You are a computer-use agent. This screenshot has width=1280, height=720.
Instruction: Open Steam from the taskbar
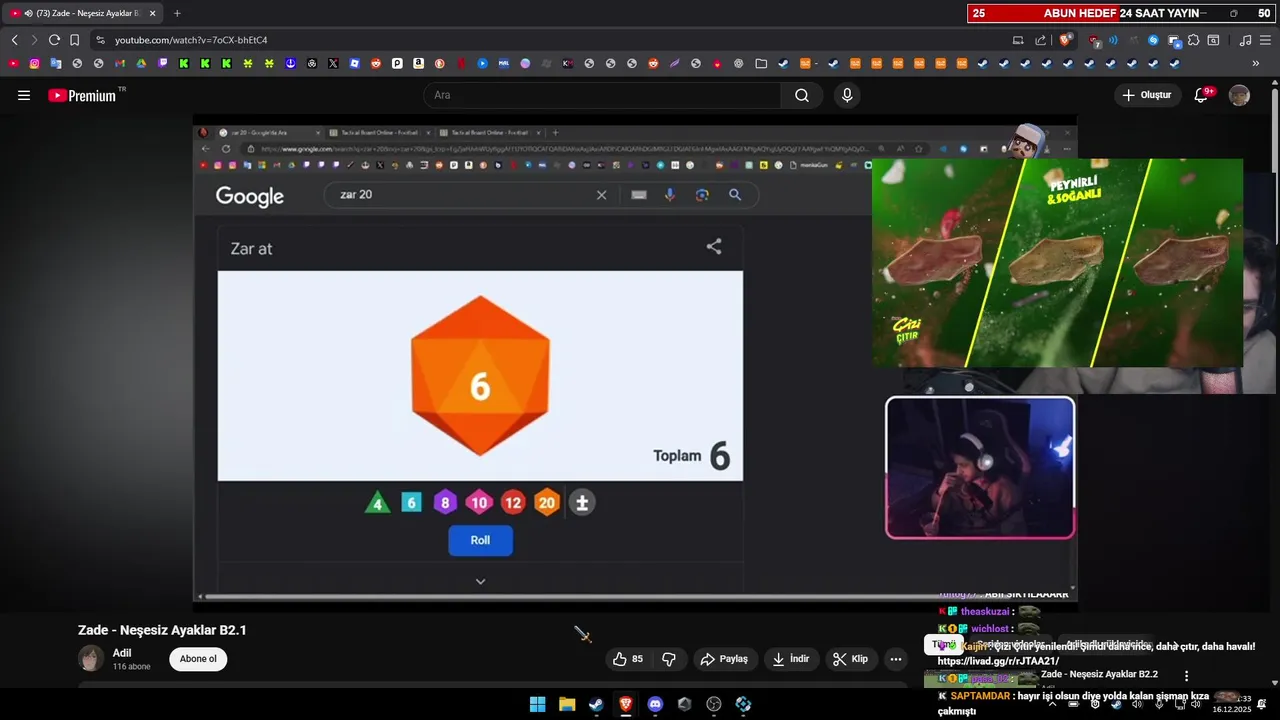pyautogui.click(x=596, y=704)
